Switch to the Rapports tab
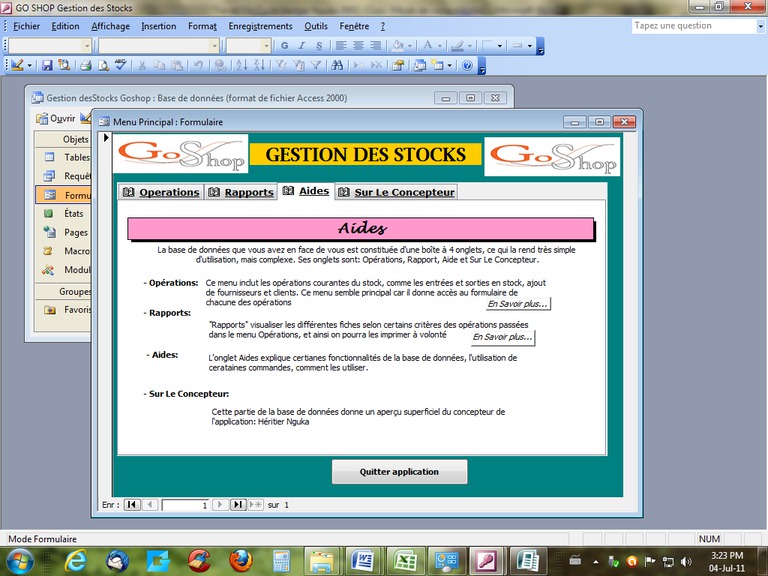This screenshot has height=576, width=768. click(241, 192)
